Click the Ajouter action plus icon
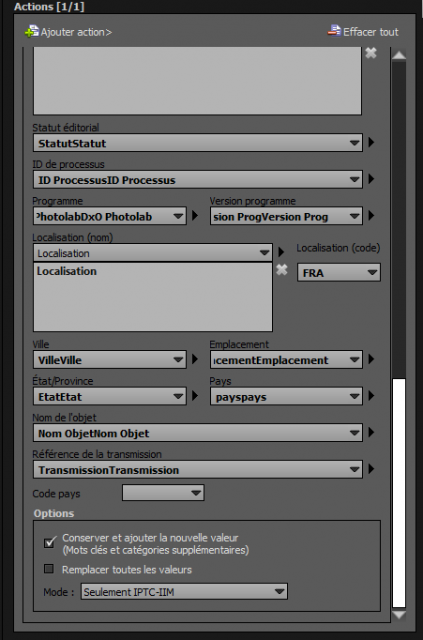Viewport: 423px width, 640px height. [31, 31]
